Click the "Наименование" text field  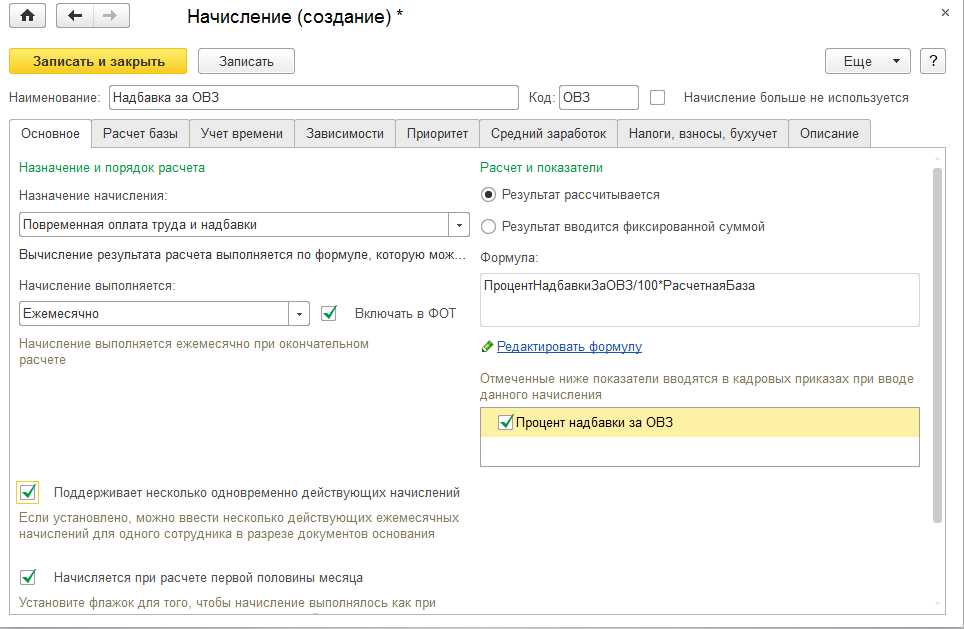coord(313,98)
